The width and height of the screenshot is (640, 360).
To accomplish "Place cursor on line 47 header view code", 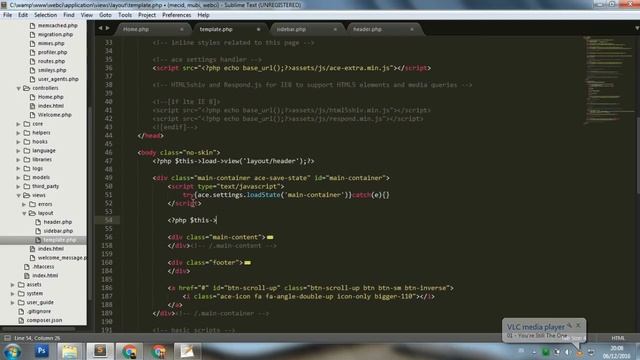I will click(x=233, y=161).
